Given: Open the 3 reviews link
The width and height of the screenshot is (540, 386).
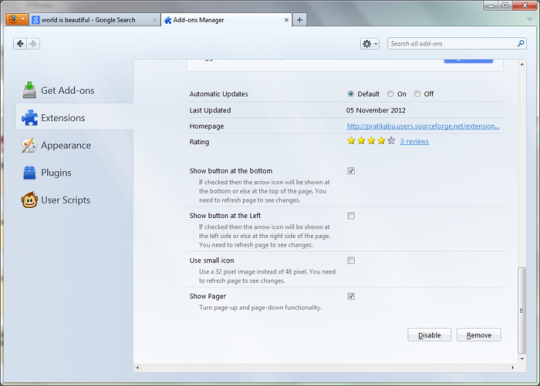Looking at the screenshot, I should (x=414, y=142).
